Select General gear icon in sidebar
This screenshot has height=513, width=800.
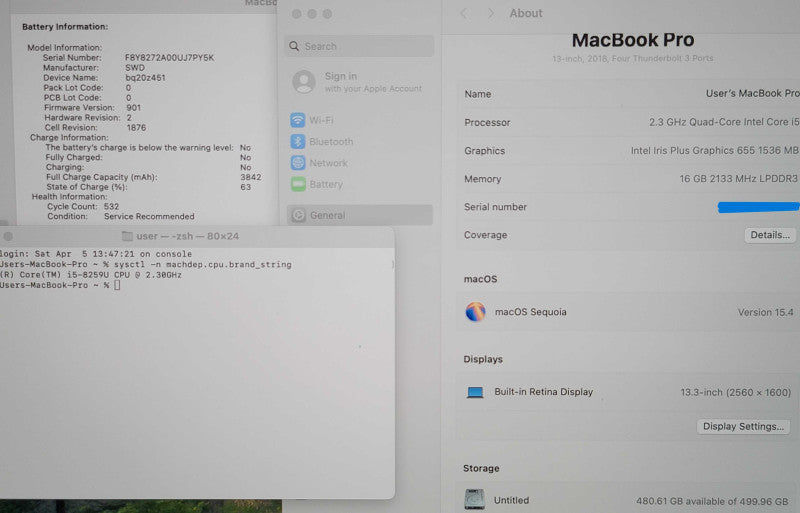[298, 215]
